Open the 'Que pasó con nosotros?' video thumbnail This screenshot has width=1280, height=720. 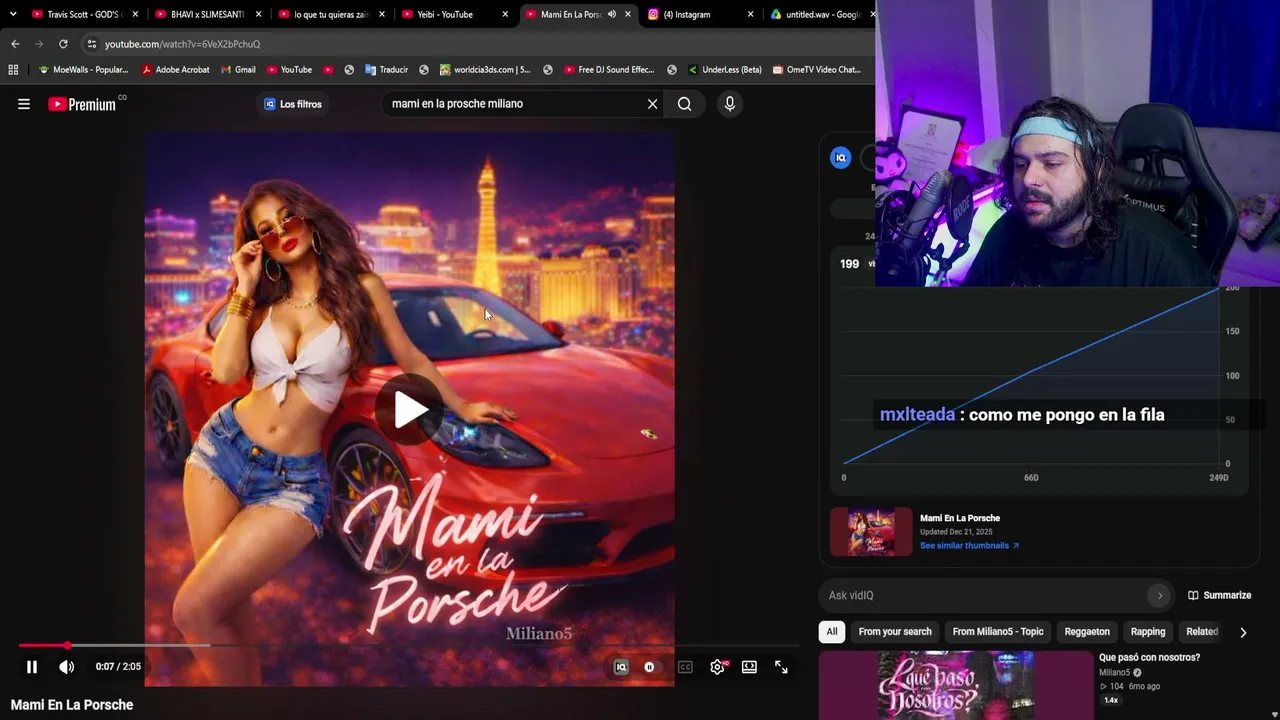[x=957, y=686]
